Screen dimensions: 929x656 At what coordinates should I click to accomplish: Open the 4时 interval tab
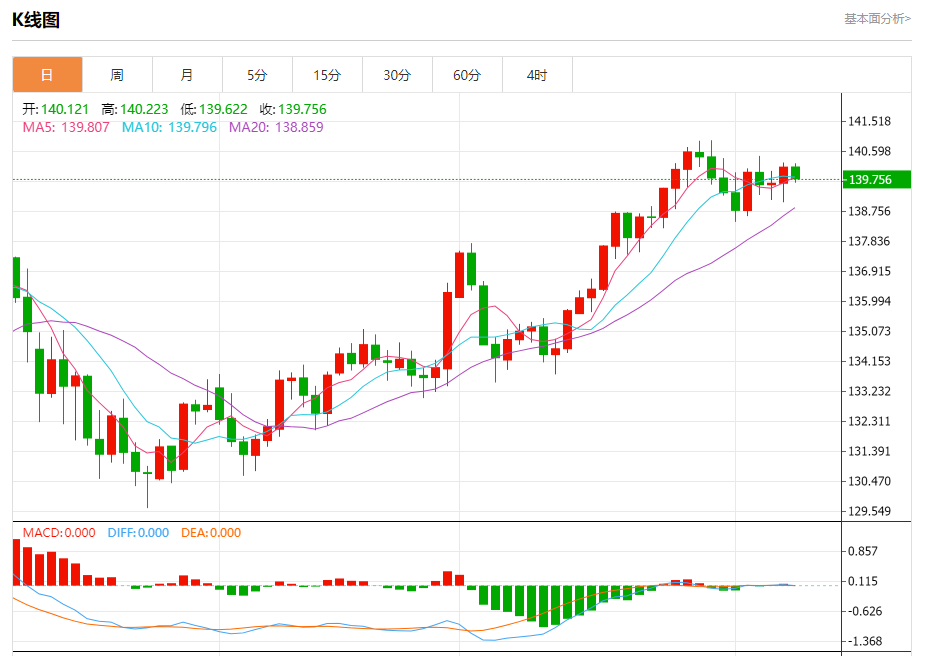[x=537, y=75]
